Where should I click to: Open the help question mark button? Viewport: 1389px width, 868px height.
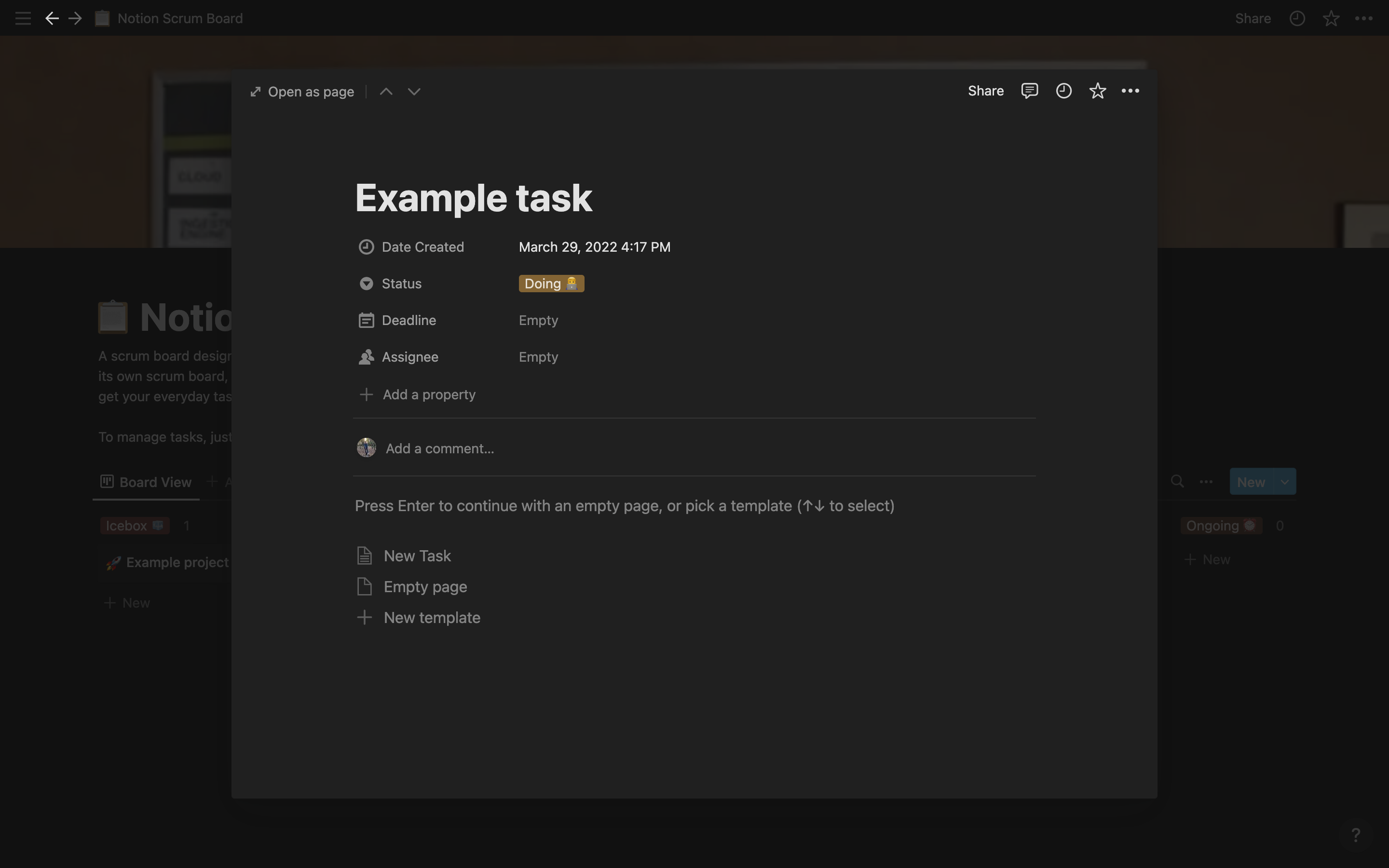pos(1356,835)
